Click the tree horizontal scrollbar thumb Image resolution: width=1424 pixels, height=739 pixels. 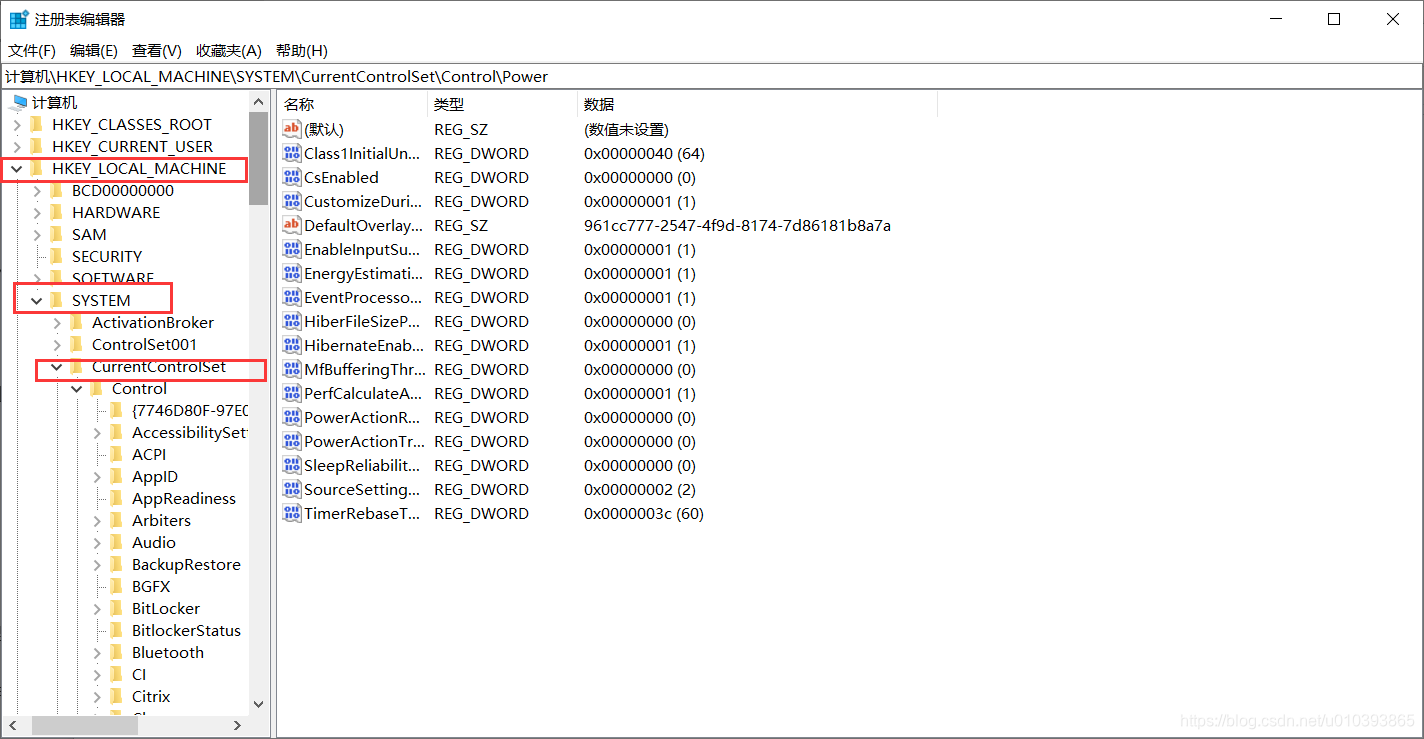(x=85, y=725)
